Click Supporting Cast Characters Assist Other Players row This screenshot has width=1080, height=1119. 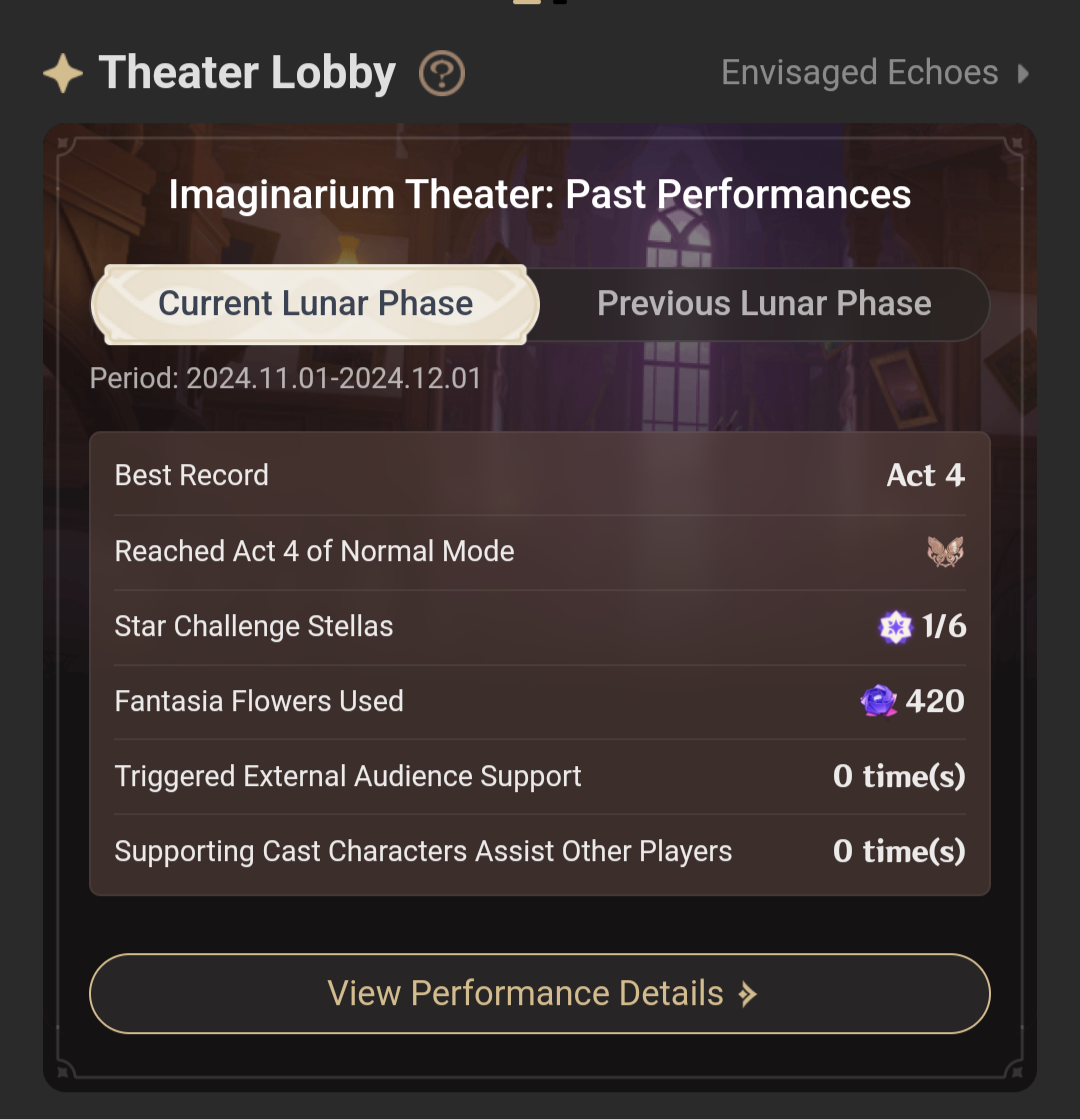423,852
